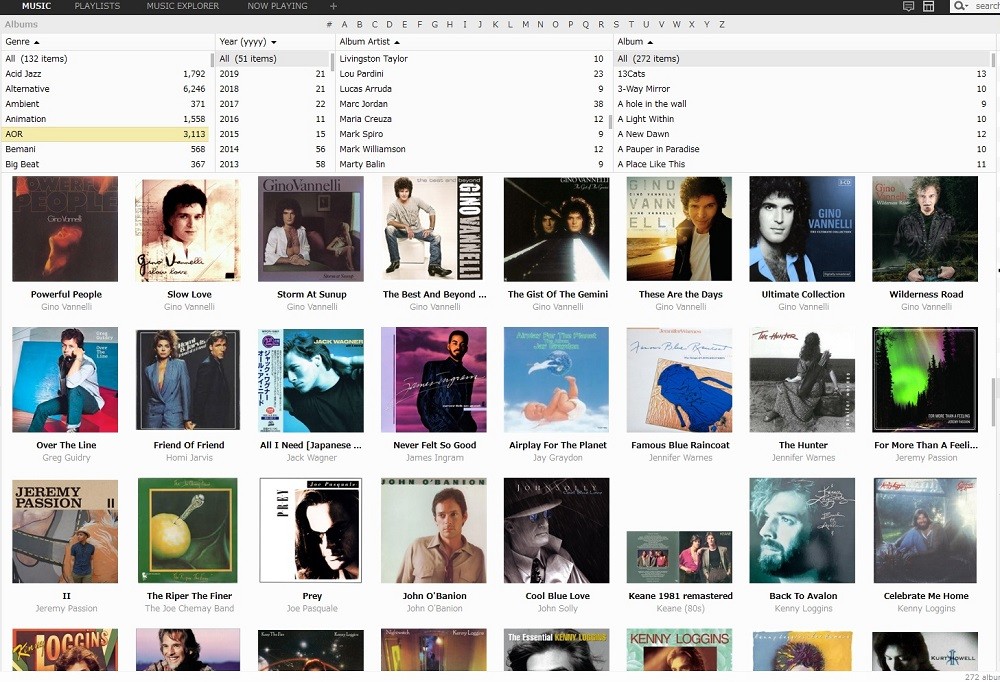Open Slow Love album cover
The image size is (1000, 682).
pos(188,229)
